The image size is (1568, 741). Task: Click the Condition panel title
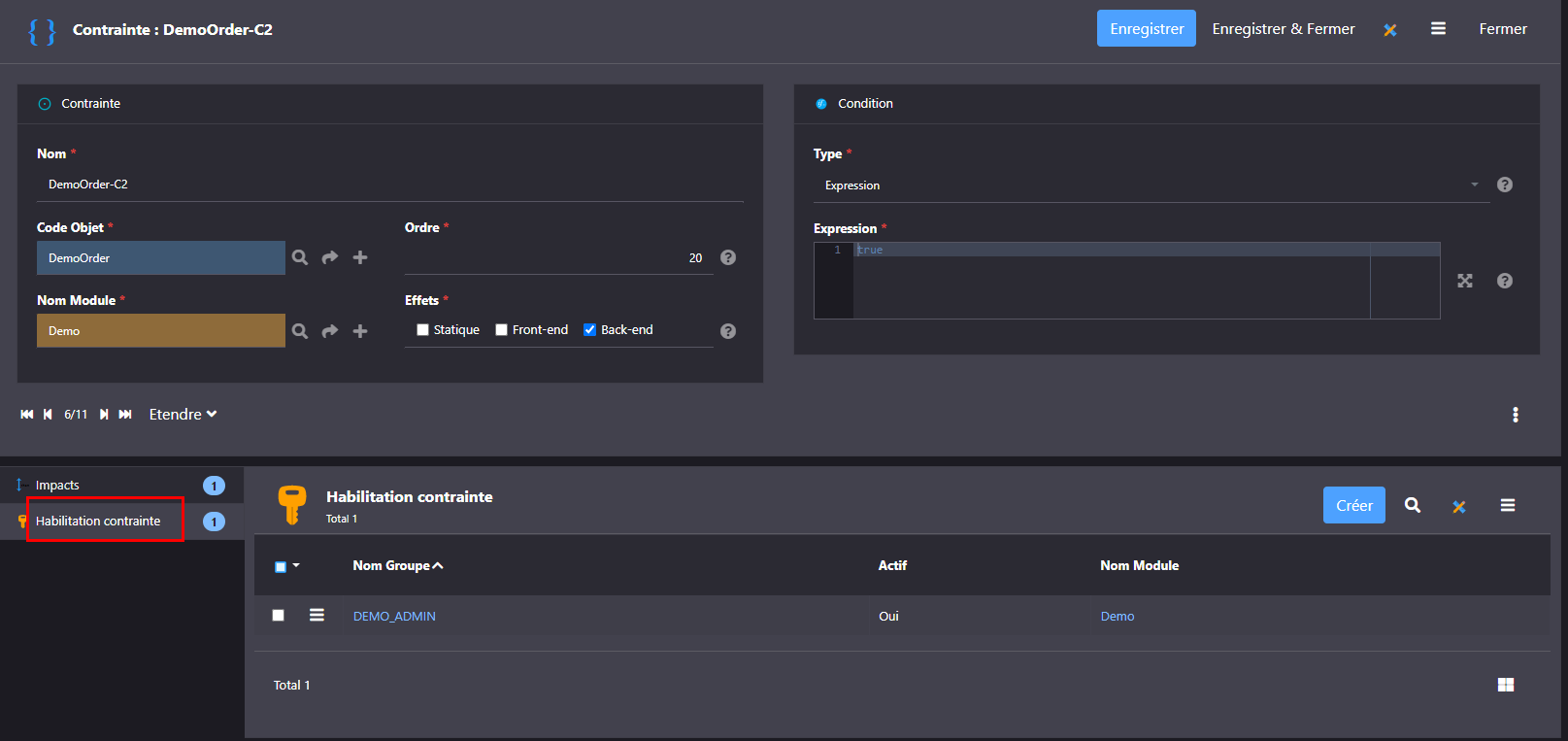865,103
